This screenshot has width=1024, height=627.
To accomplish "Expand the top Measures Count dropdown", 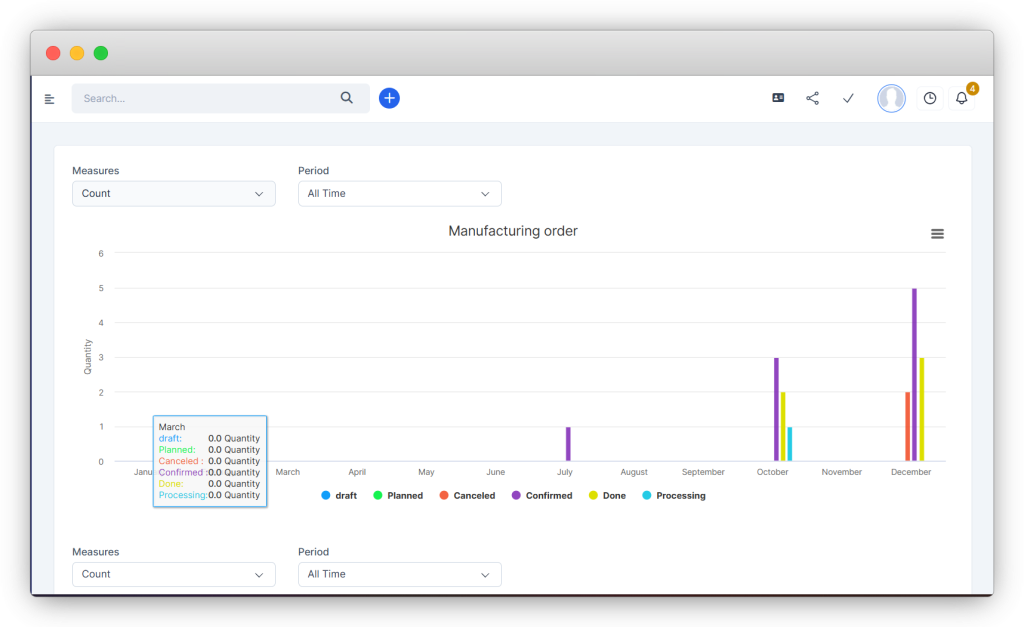I will click(173, 194).
